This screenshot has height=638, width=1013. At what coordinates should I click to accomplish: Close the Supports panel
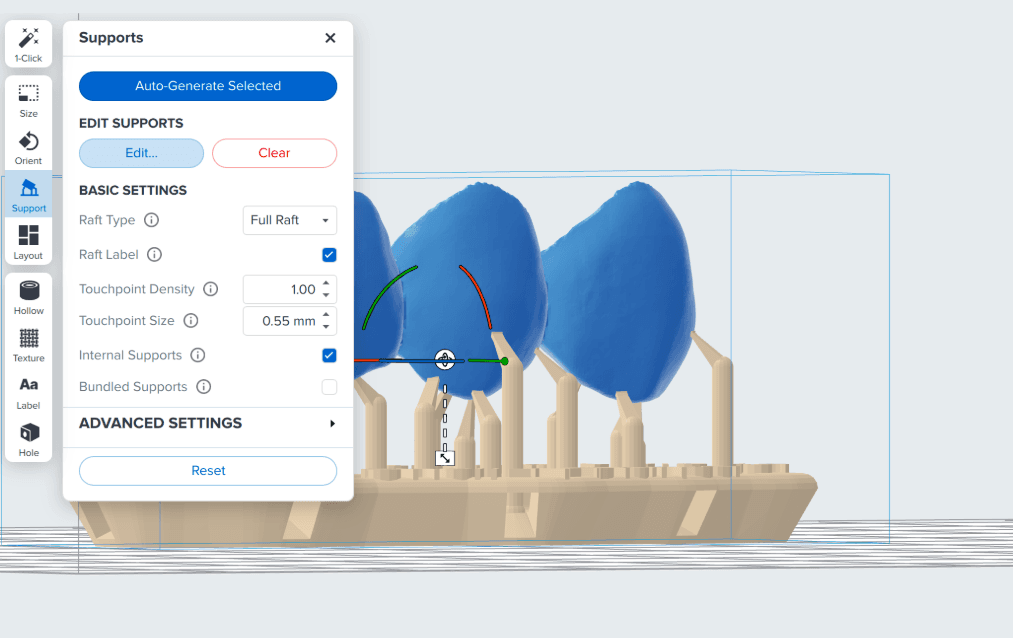pos(330,38)
